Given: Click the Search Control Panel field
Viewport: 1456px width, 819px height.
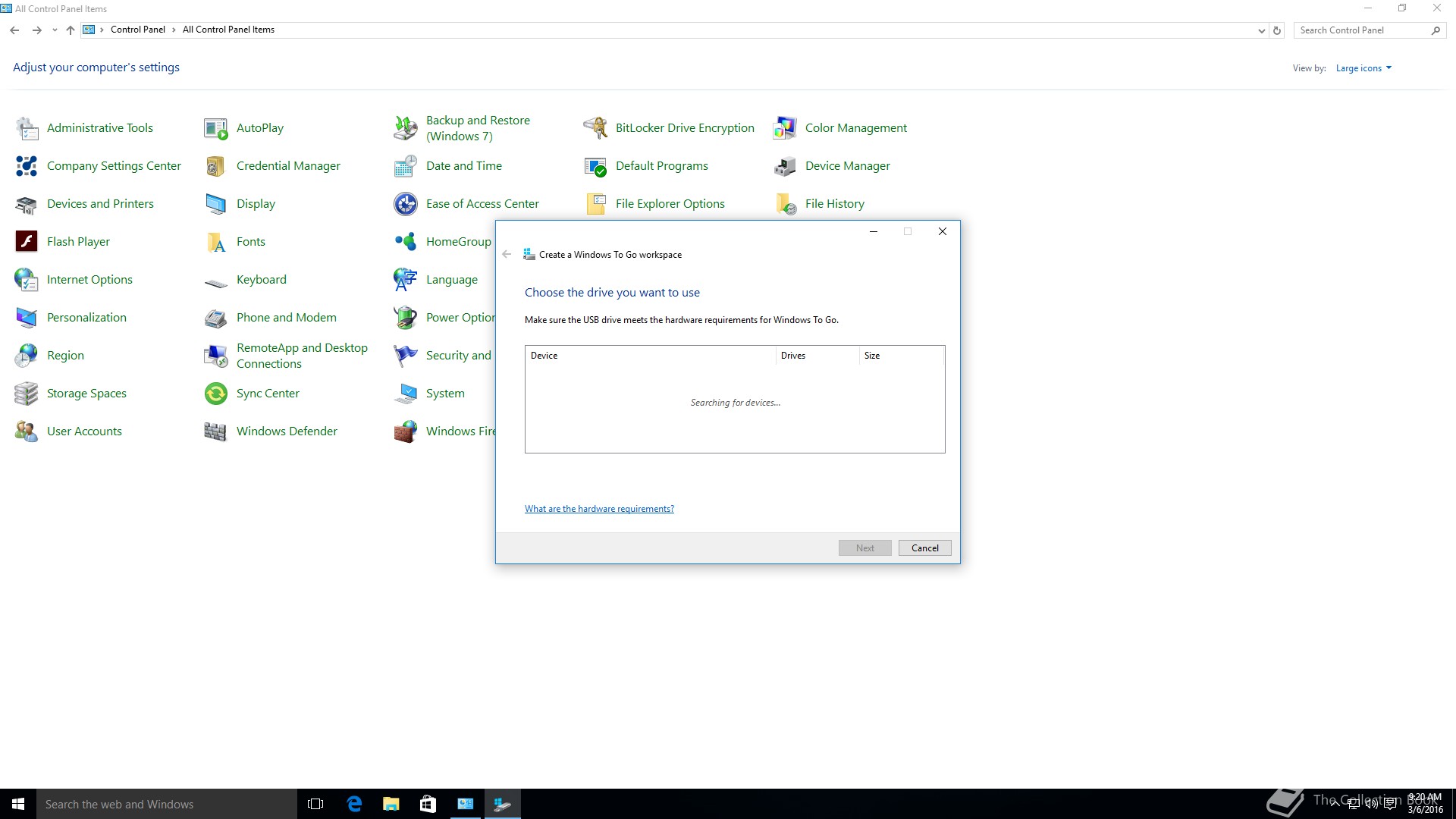Looking at the screenshot, I should [x=1361, y=30].
